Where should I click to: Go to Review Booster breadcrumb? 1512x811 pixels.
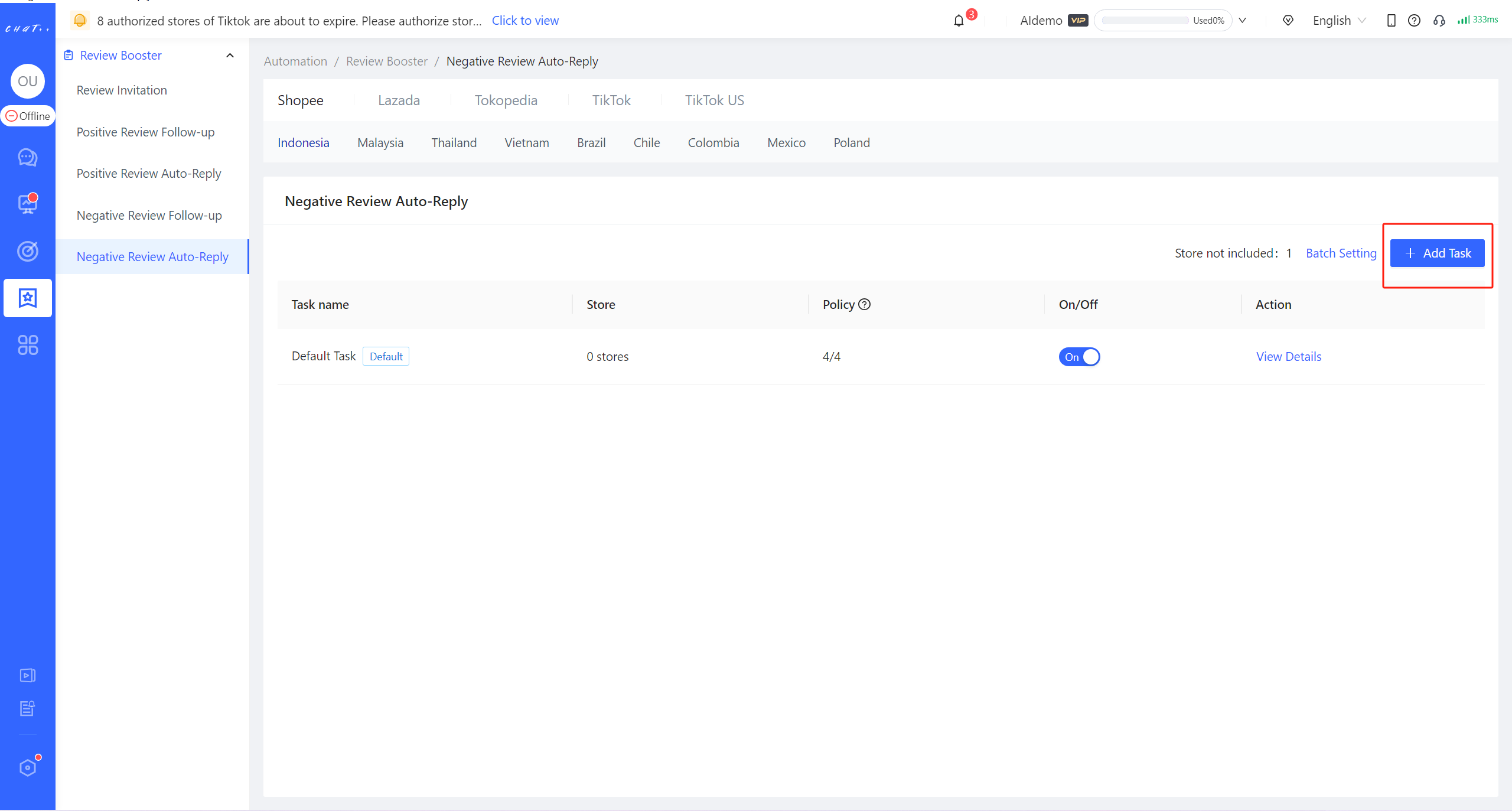point(386,61)
